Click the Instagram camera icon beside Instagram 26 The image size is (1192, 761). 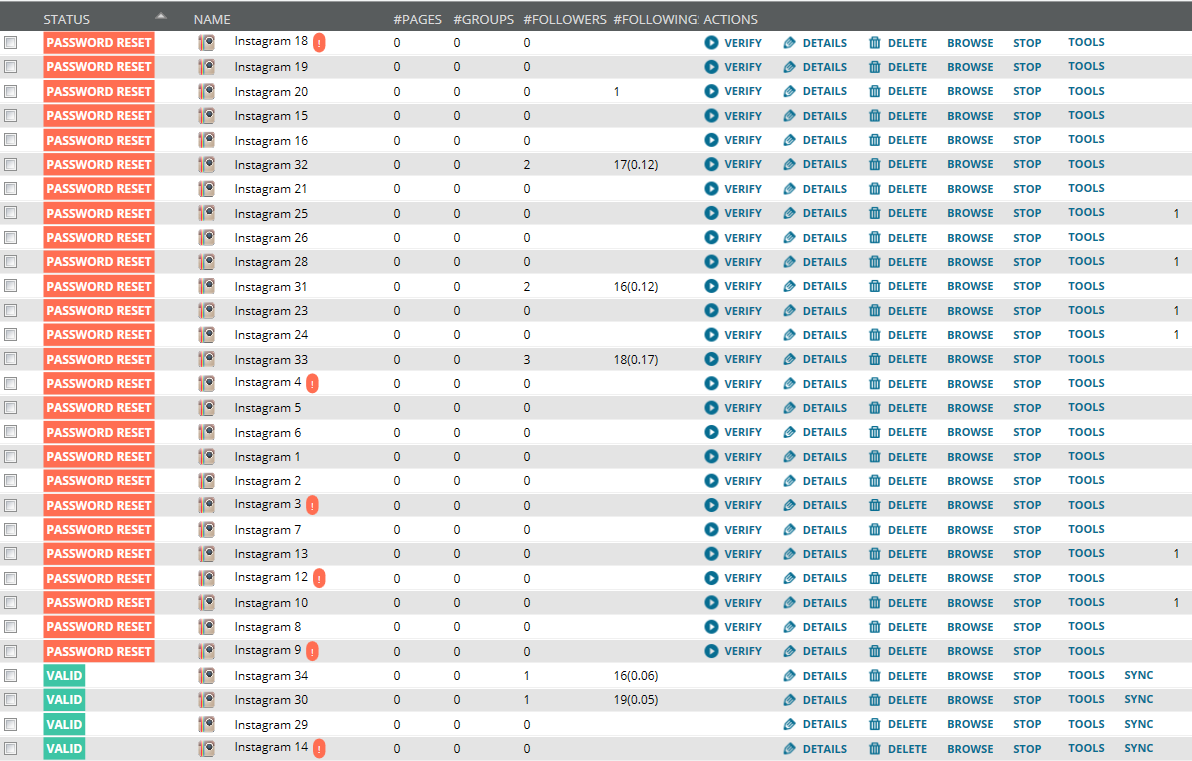click(x=206, y=237)
